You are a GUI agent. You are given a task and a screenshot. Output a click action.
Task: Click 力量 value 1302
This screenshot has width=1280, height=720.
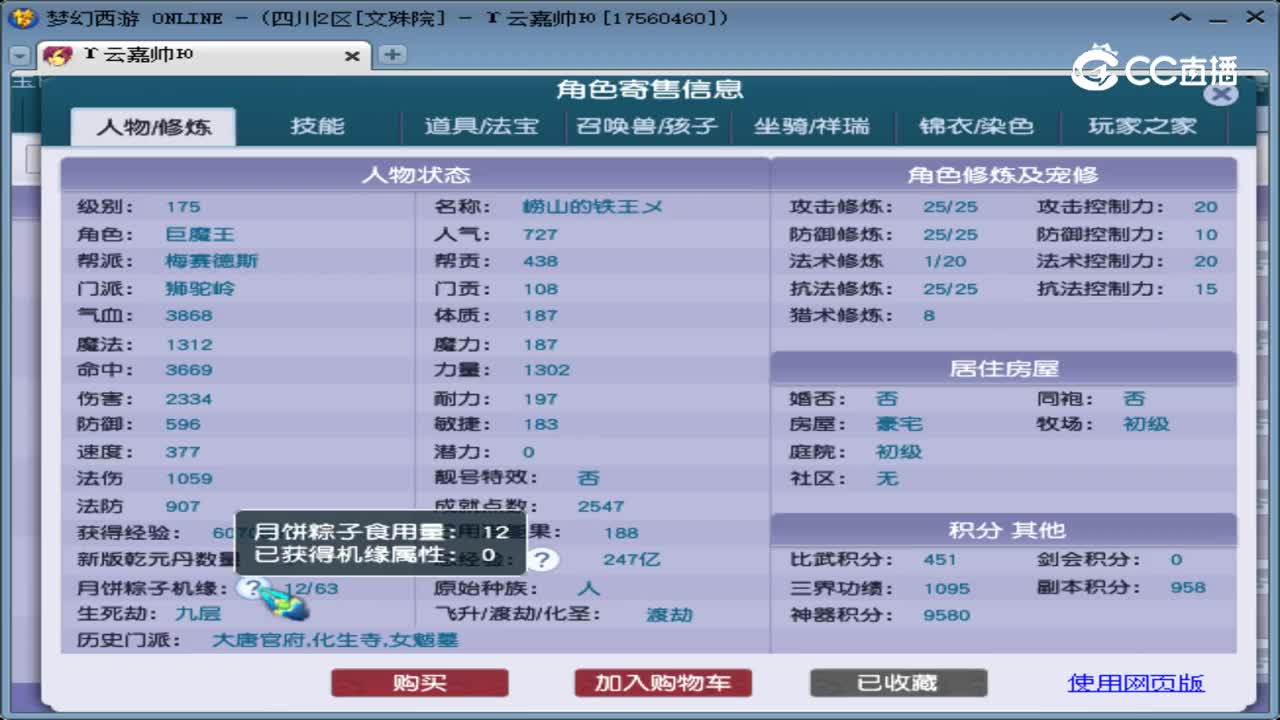pyautogui.click(x=546, y=370)
